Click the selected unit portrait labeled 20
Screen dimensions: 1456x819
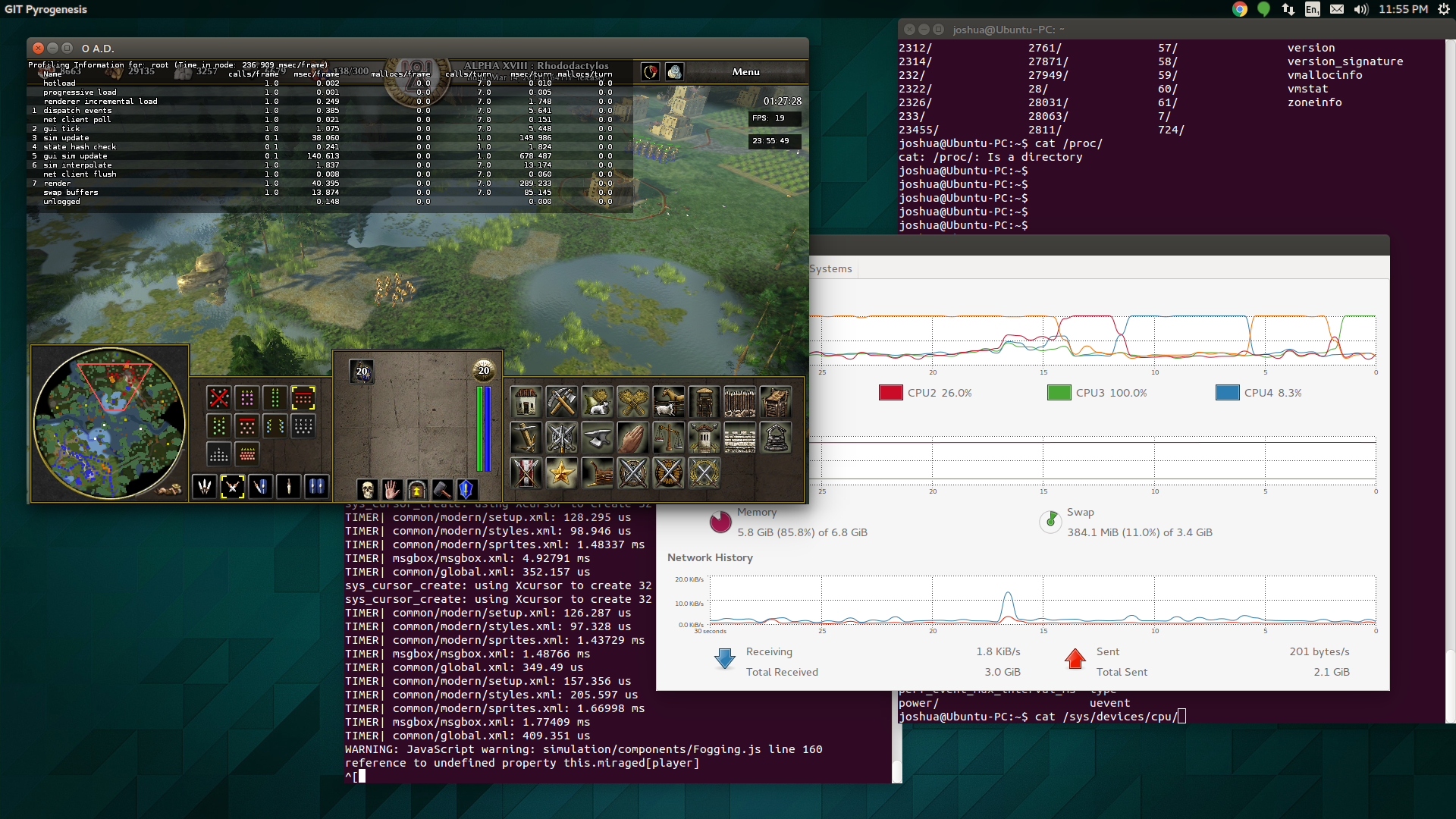(x=362, y=372)
